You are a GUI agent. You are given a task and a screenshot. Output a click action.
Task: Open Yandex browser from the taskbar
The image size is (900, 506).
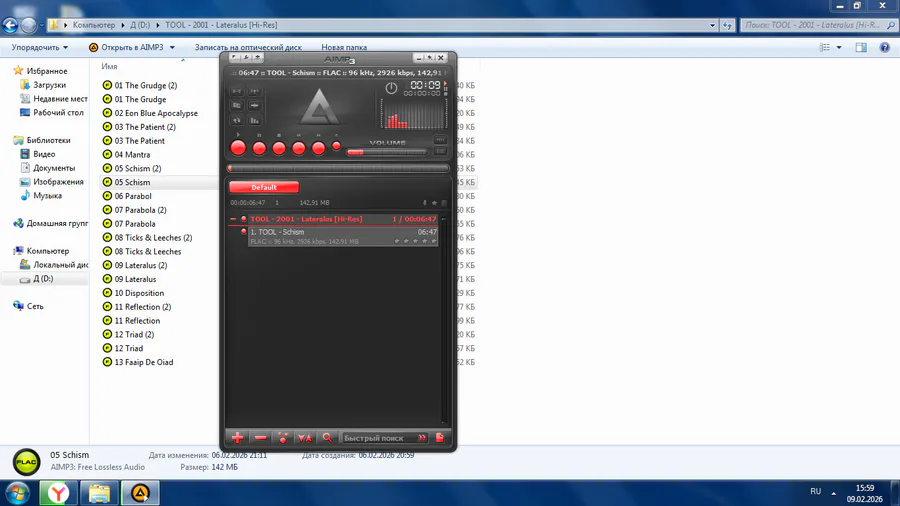point(58,493)
